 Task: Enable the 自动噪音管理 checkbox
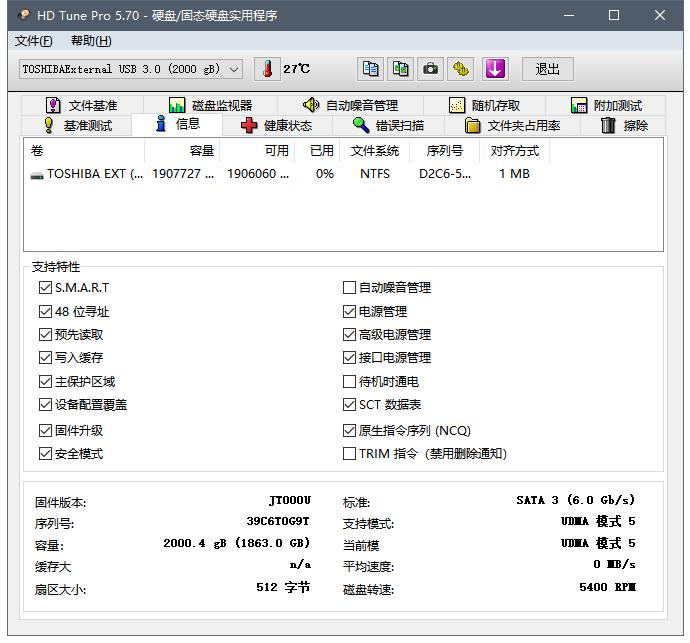[x=349, y=287]
